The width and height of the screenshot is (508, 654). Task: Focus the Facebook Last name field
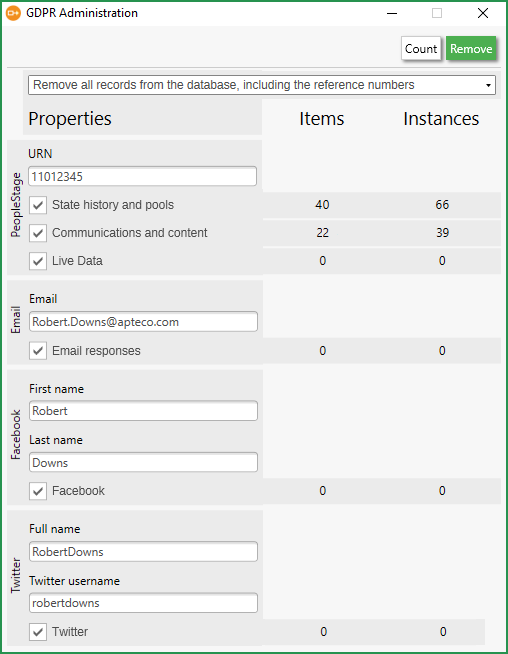(x=143, y=463)
